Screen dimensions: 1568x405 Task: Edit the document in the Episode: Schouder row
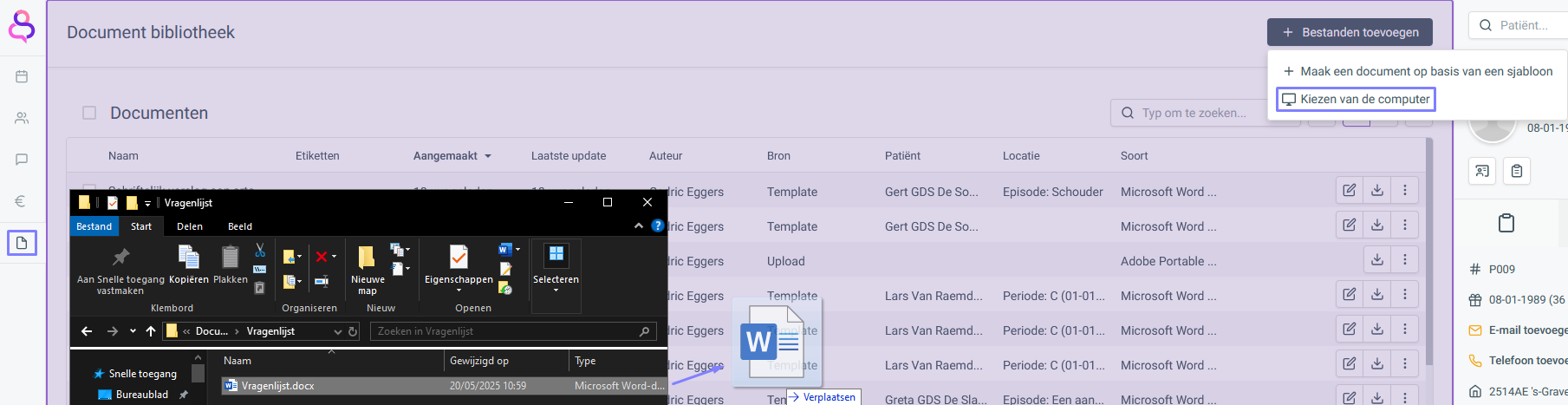(1350, 191)
